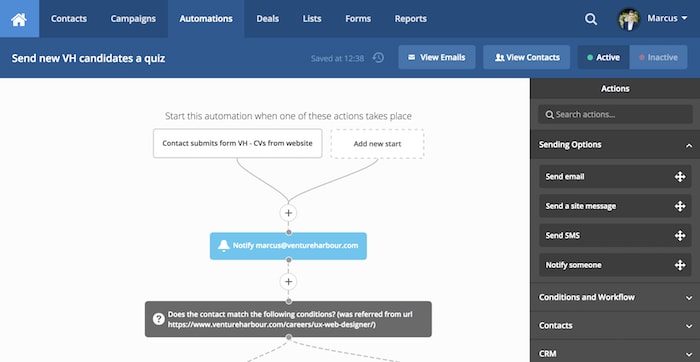The width and height of the screenshot is (700, 362).
Task: Open the search magnifier in top bar
Action: pos(591,19)
